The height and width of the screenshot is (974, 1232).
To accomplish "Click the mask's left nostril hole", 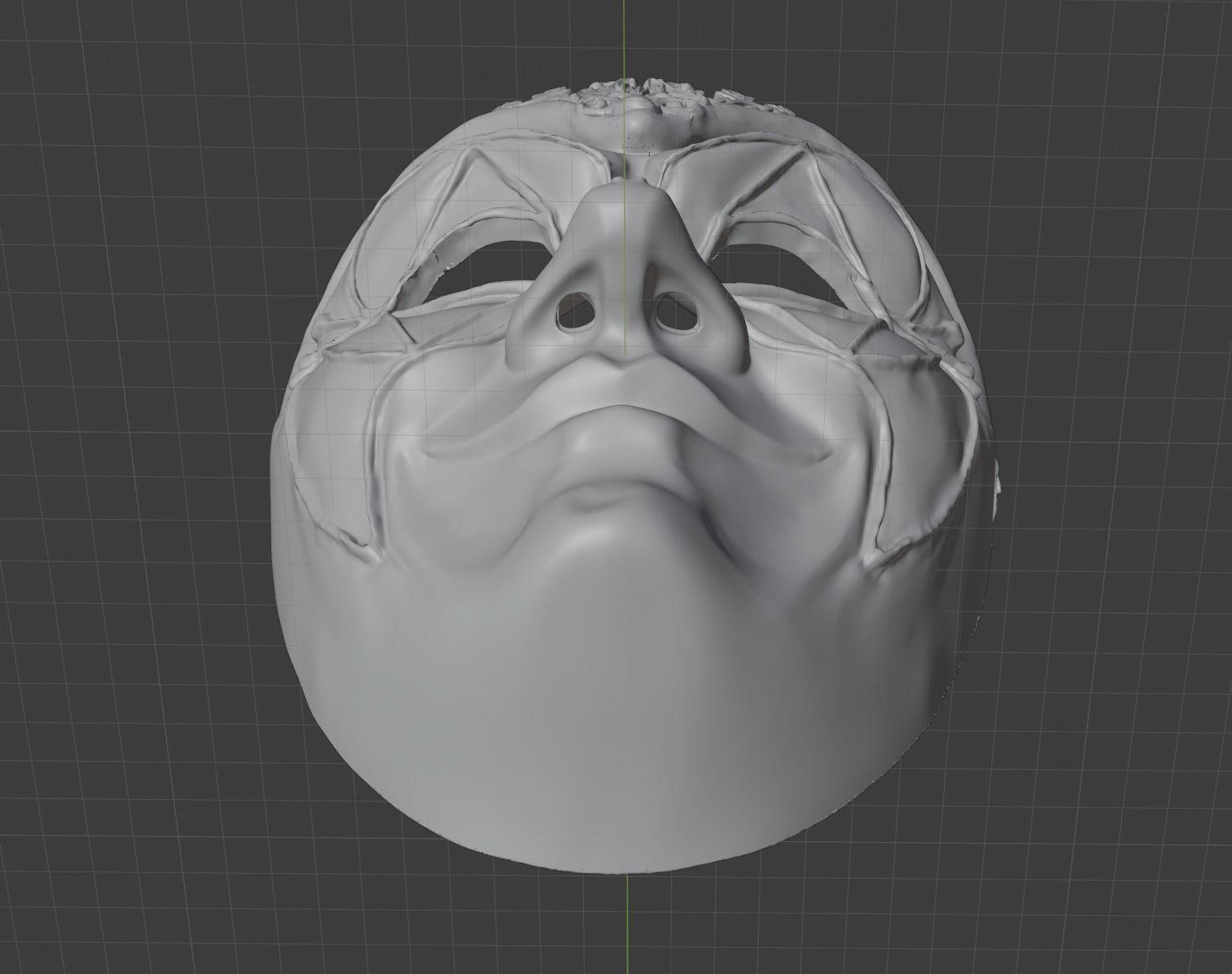I will coord(574,311).
